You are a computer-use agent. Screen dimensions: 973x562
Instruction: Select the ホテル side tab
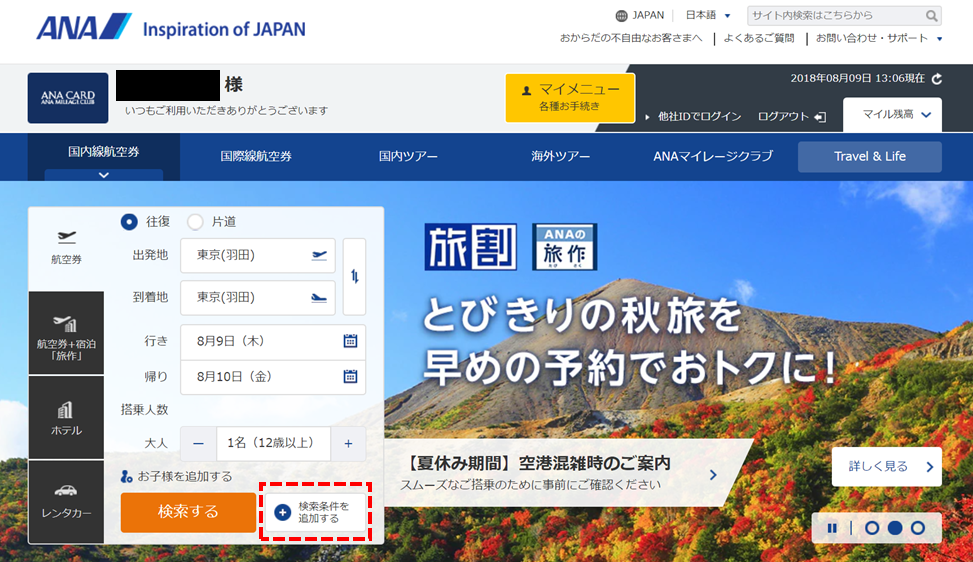pyautogui.click(x=66, y=417)
